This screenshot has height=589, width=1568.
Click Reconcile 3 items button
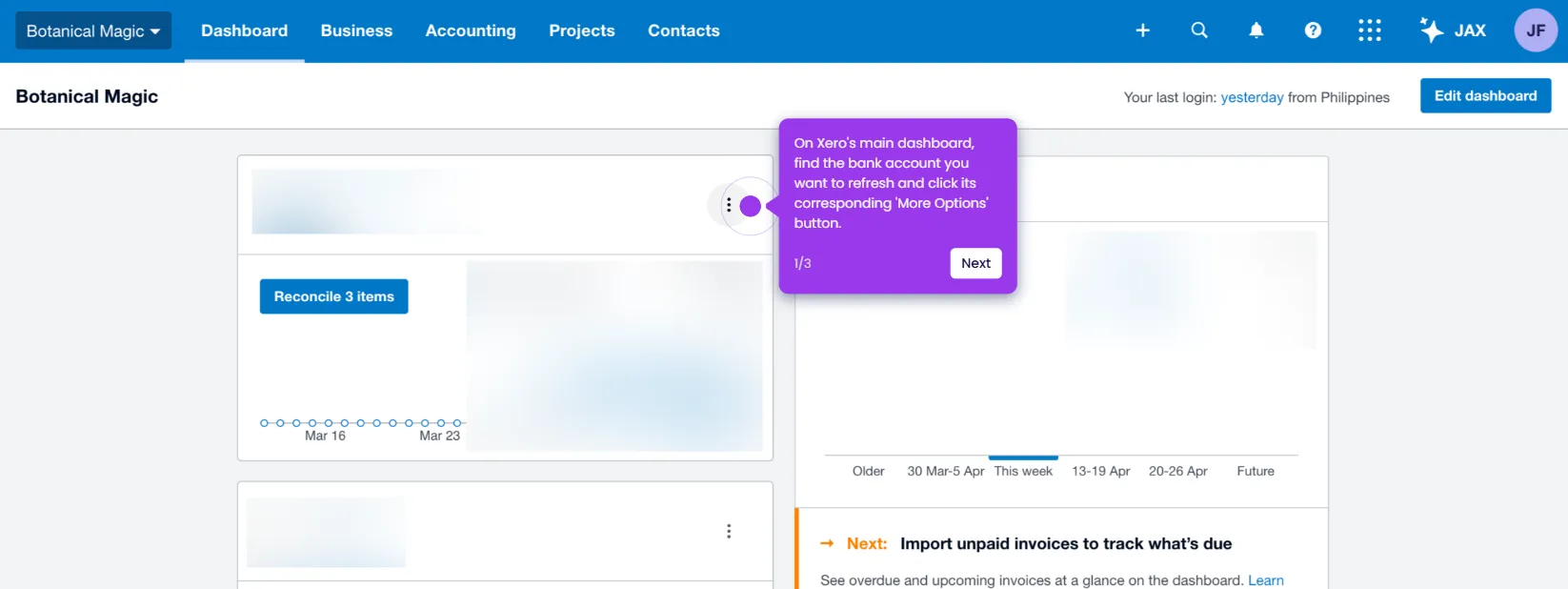[333, 296]
